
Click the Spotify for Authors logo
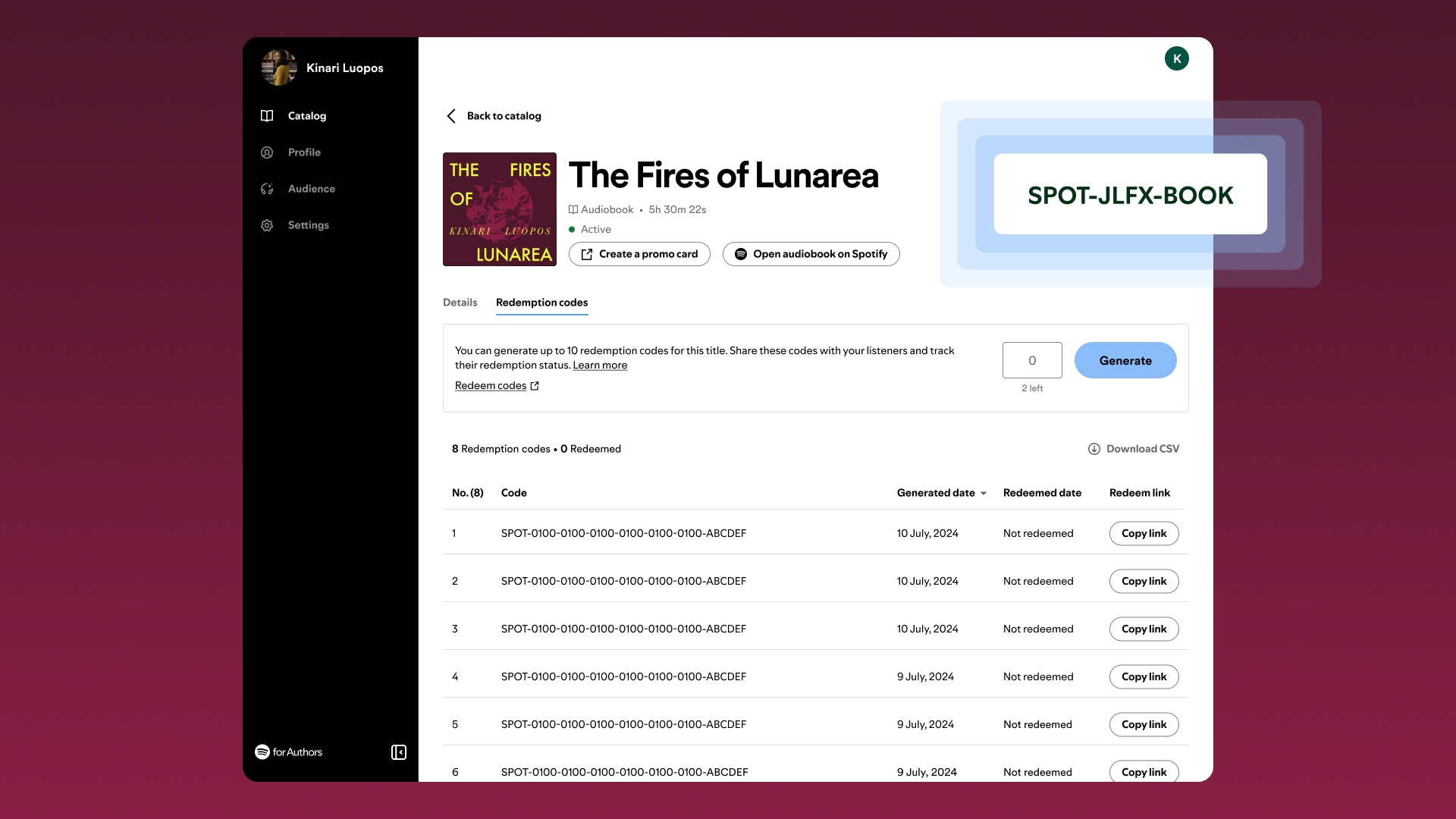pos(288,752)
